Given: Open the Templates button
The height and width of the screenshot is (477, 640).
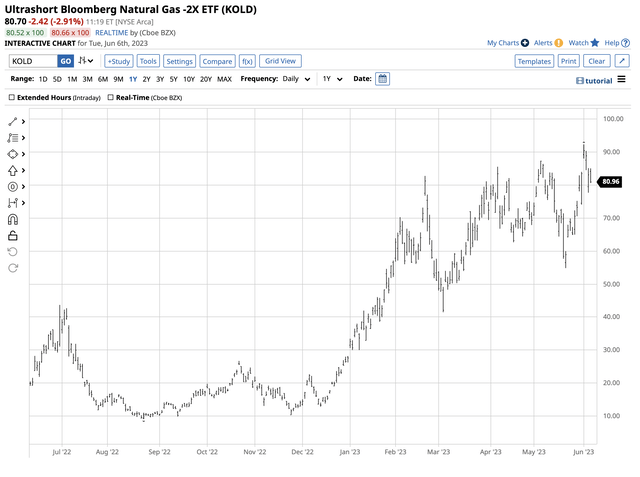Looking at the screenshot, I should 534,61.
